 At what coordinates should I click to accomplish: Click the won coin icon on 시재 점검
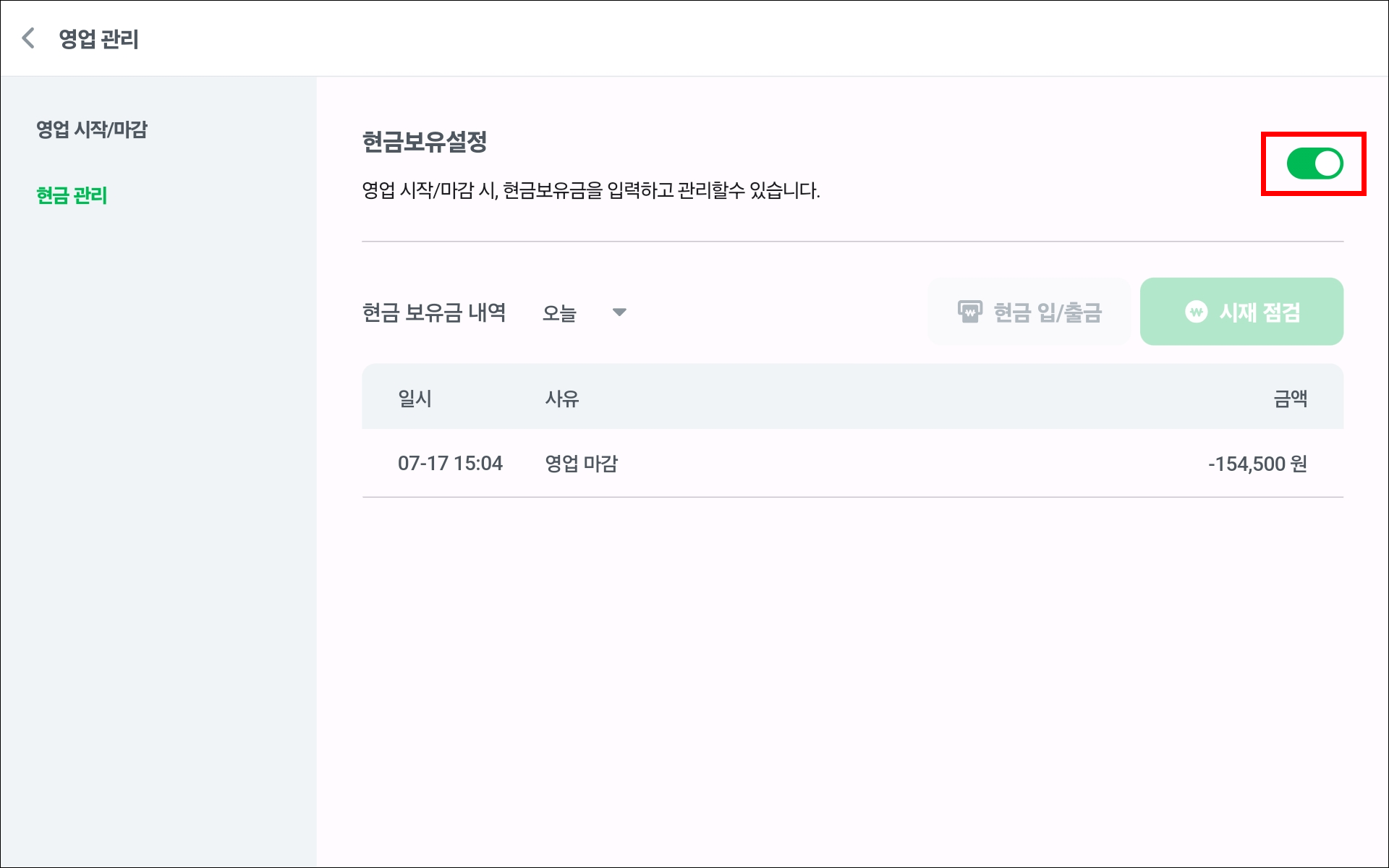[x=1196, y=312]
